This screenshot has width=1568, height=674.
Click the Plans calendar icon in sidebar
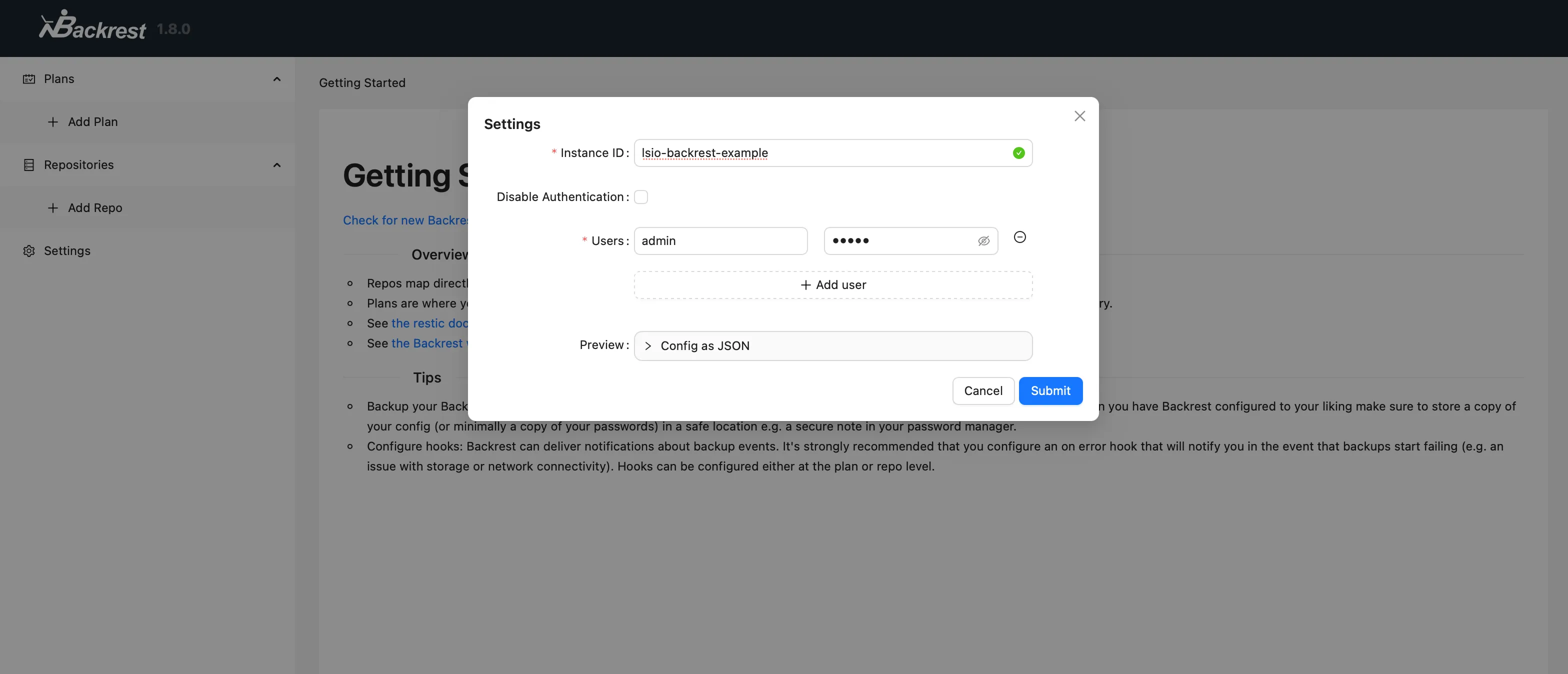coord(28,79)
